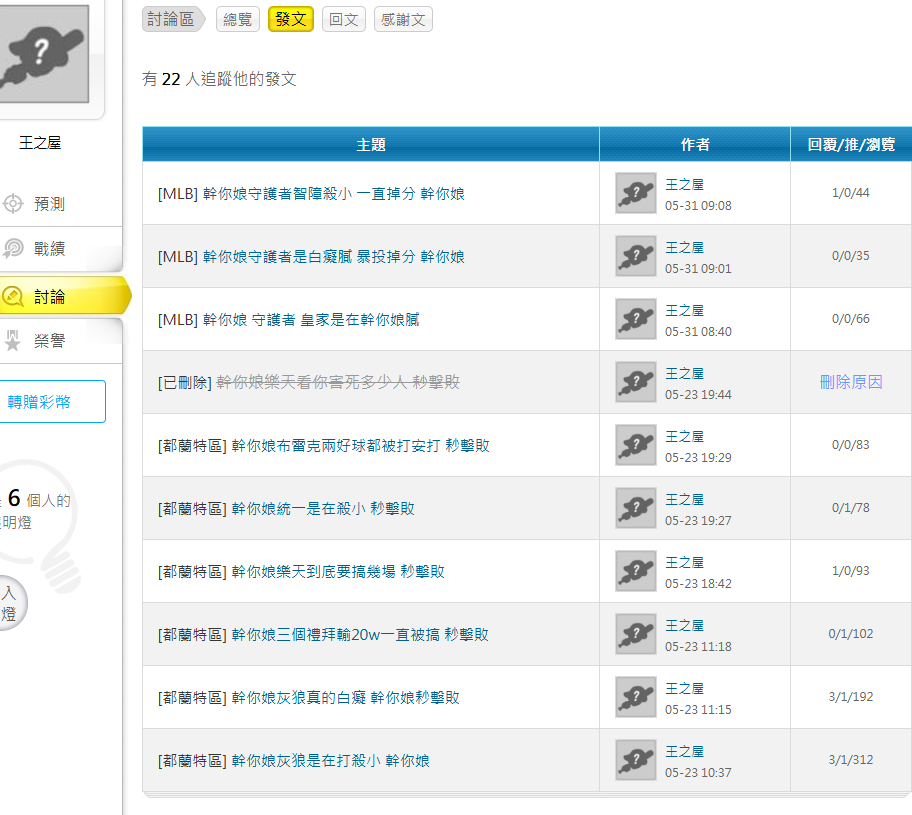Select author avatar in the 05-31 08:40 row

pyautogui.click(x=636, y=319)
